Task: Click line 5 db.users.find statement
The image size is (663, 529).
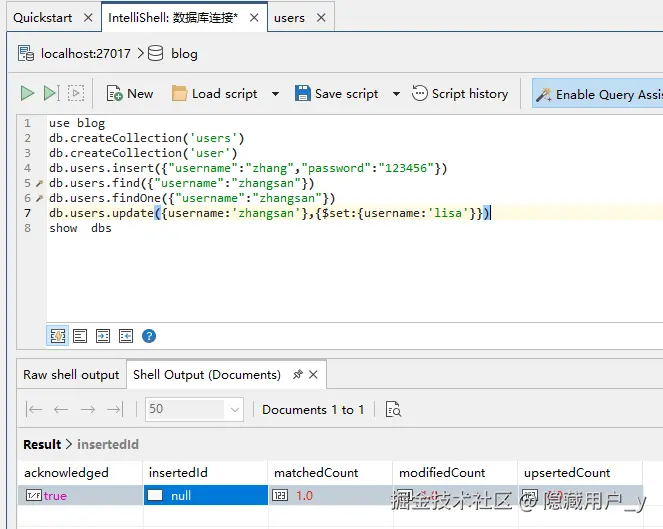Action: (182, 183)
